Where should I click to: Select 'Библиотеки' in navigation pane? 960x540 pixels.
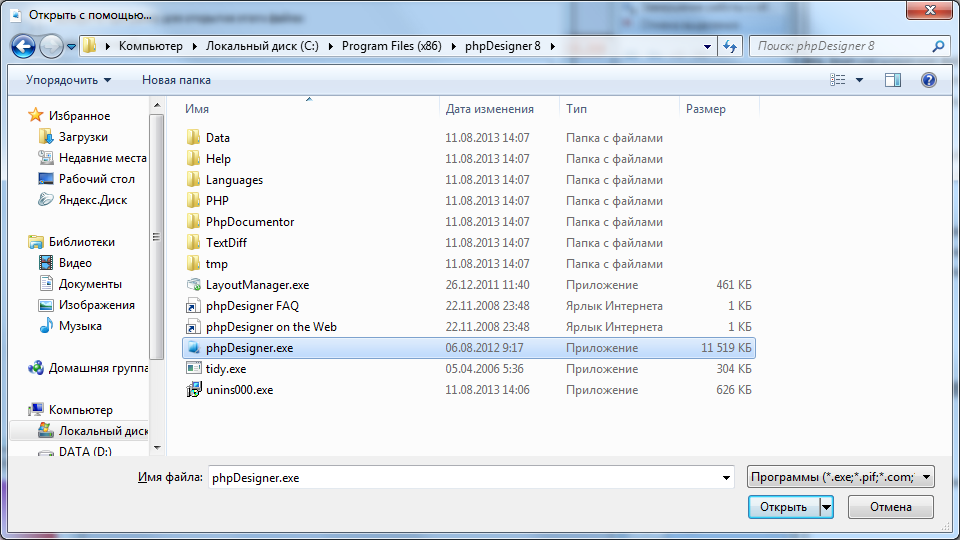click(81, 242)
